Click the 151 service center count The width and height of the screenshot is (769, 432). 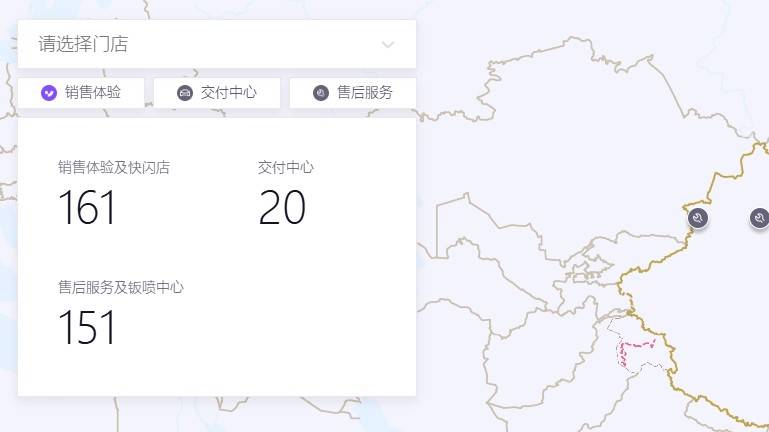click(87, 328)
